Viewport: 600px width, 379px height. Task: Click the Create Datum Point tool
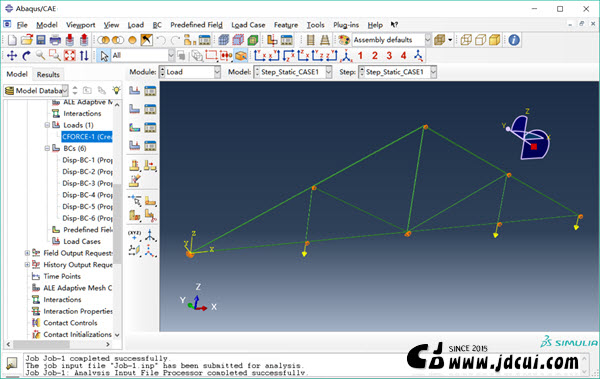[x=134, y=235]
